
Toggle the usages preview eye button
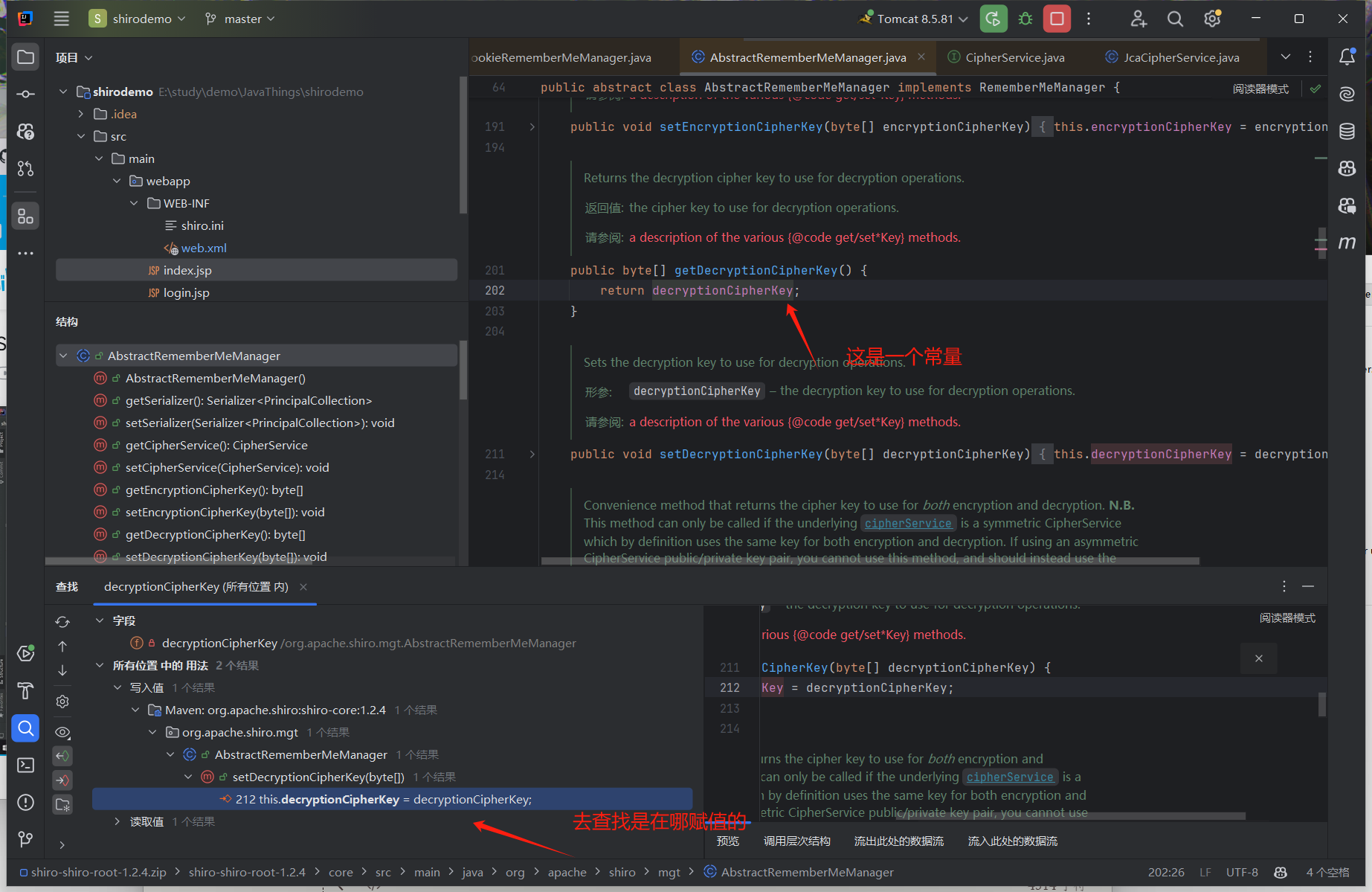(62, 733)
